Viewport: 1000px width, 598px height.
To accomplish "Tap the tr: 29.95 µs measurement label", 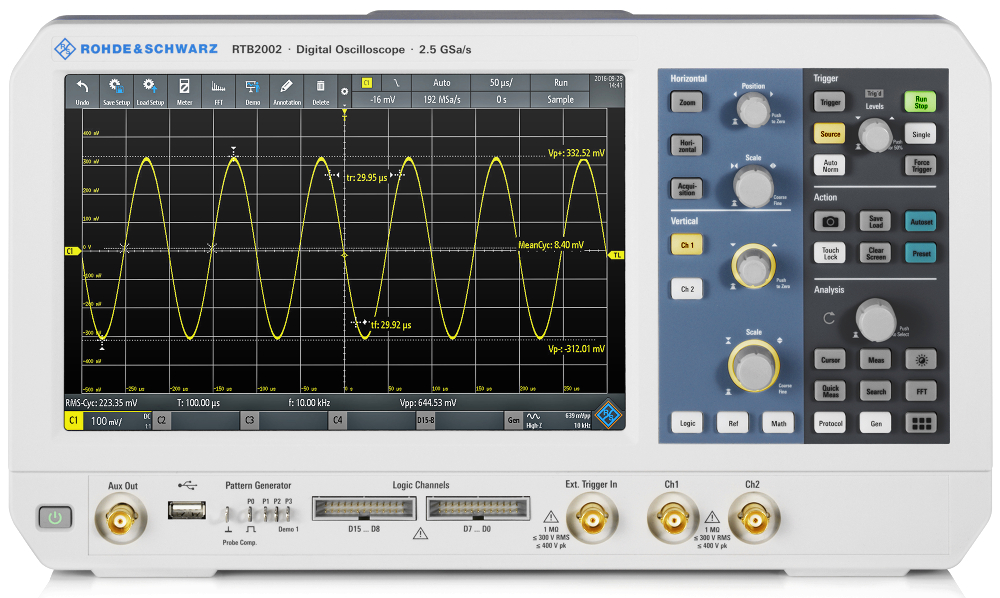I will (367, 177).
